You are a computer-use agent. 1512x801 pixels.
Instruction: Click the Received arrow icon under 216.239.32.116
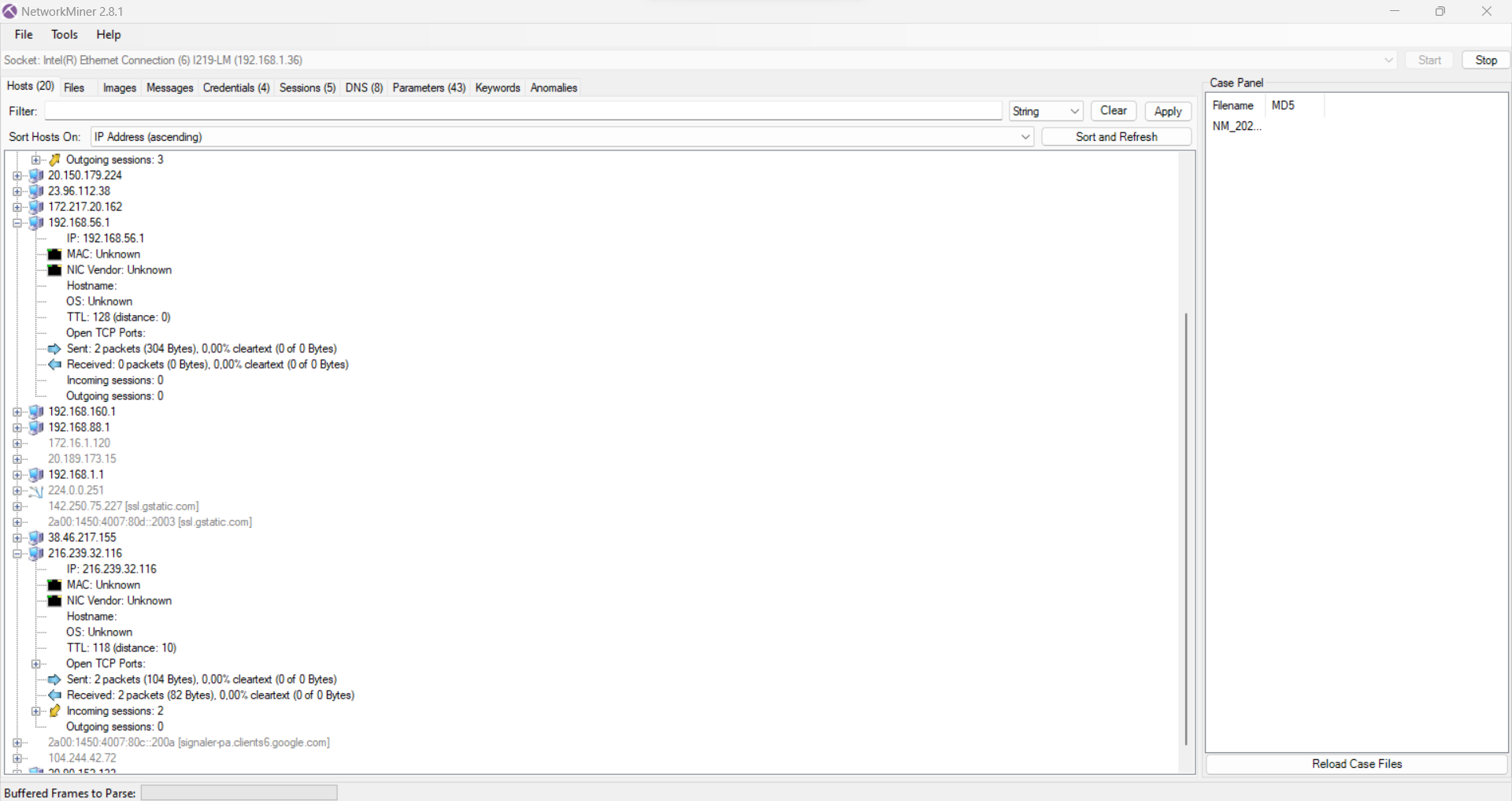point(54,695)
